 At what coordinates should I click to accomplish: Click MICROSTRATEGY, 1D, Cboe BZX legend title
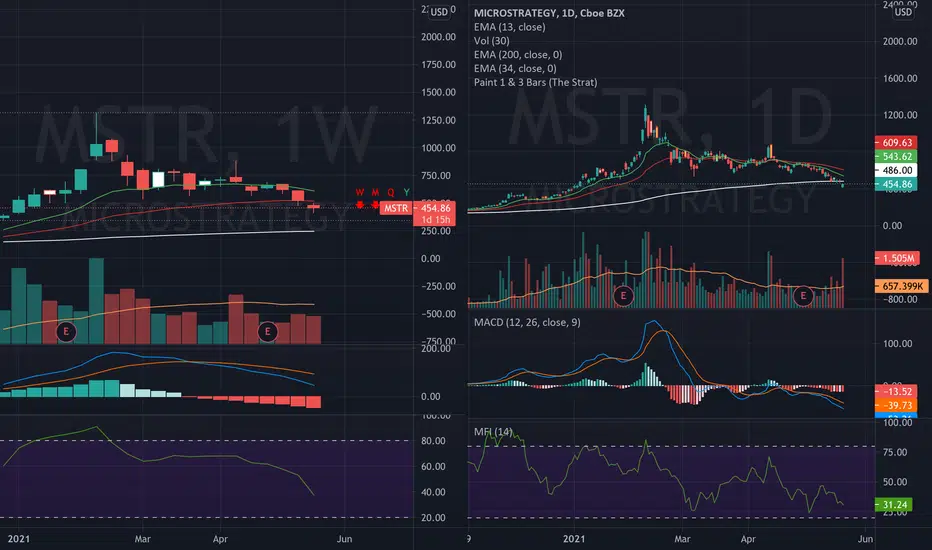pyautogui.click(x=549, y=13)
